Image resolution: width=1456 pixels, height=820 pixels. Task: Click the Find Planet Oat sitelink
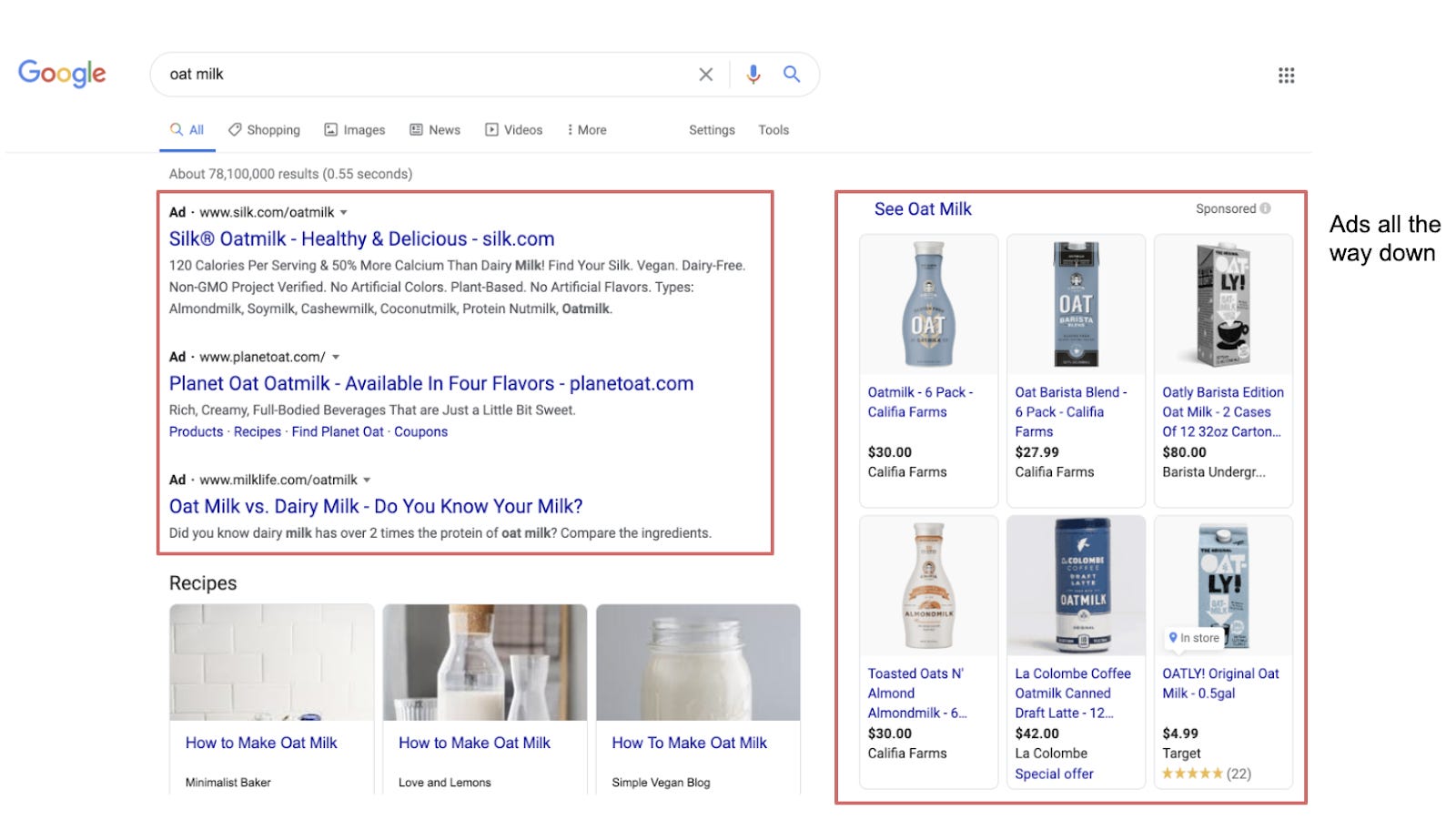tap(338, 432)
